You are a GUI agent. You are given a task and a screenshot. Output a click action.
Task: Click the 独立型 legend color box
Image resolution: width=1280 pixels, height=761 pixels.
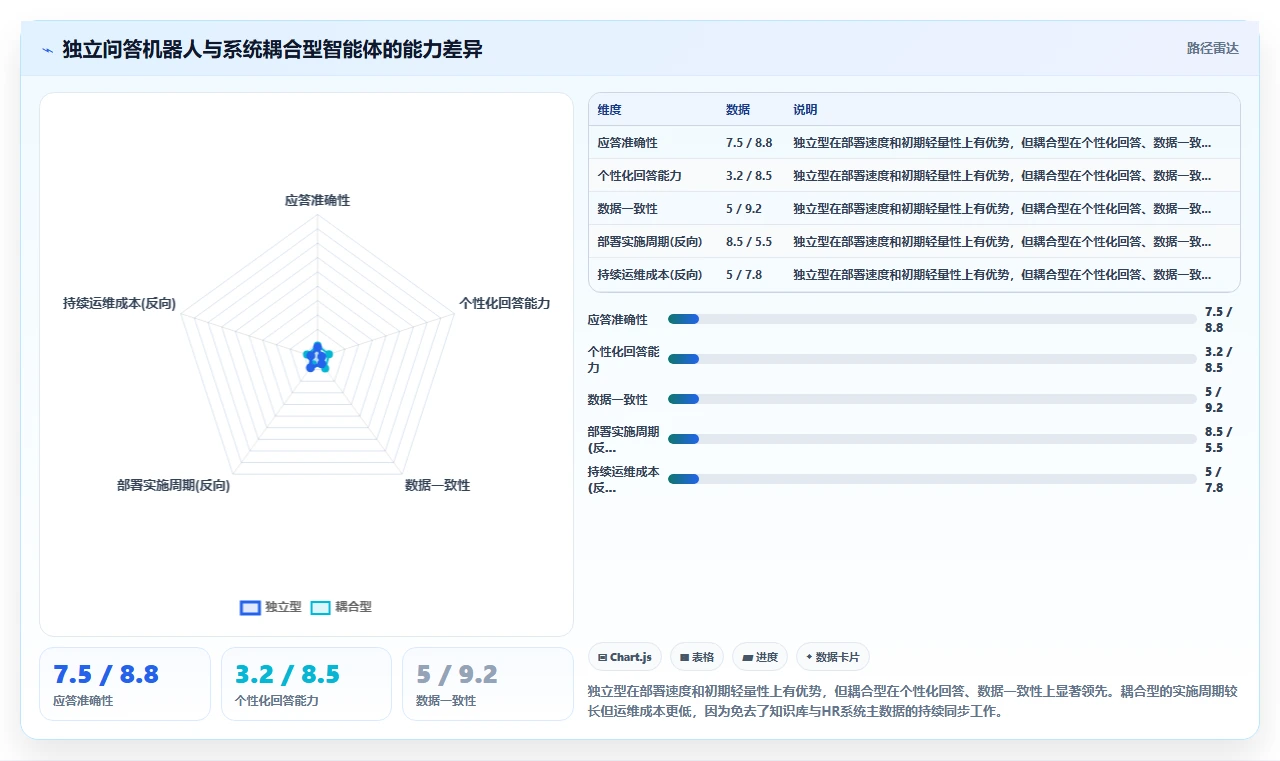pyautogui.click(x=250, y=607)
